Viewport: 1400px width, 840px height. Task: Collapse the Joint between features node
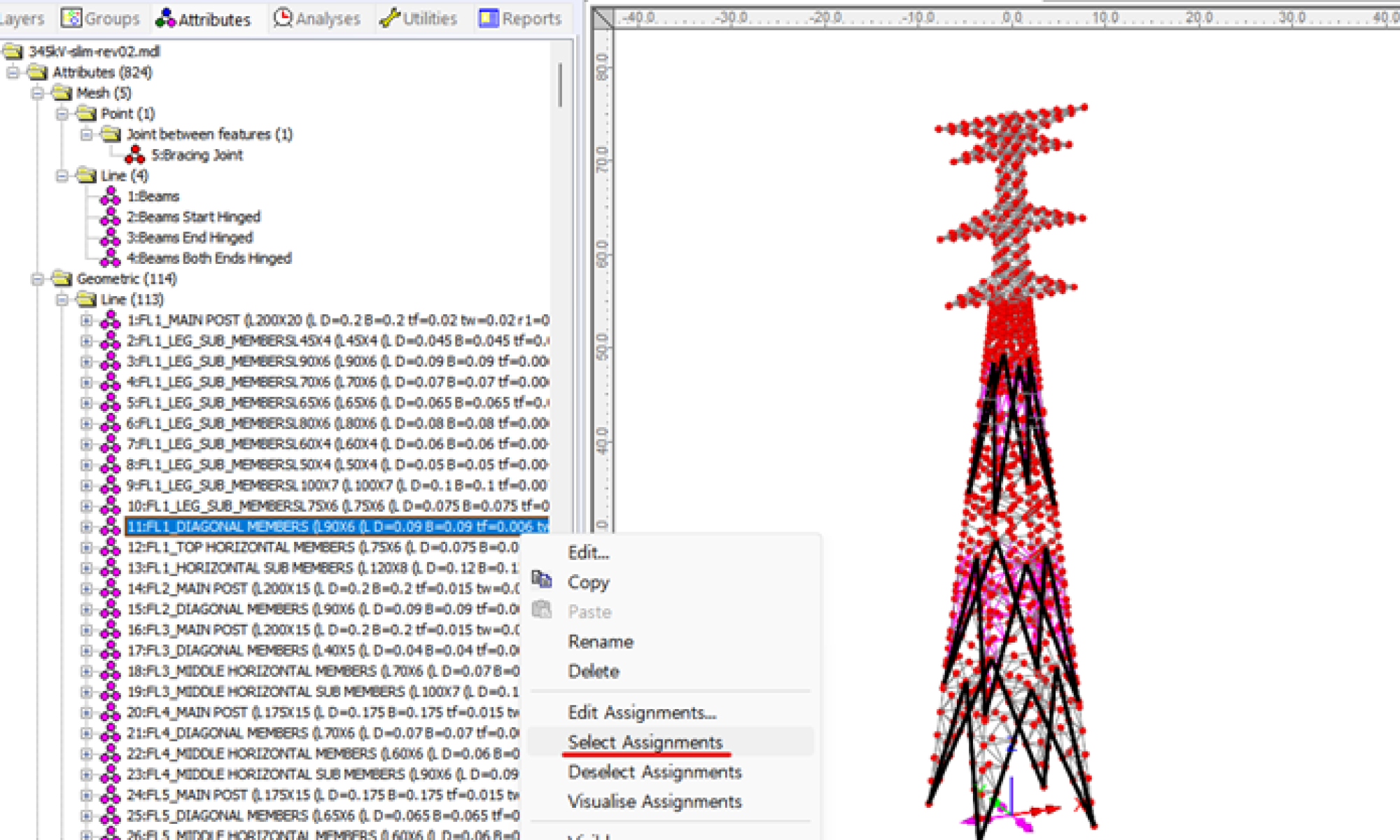coord(86,134)
